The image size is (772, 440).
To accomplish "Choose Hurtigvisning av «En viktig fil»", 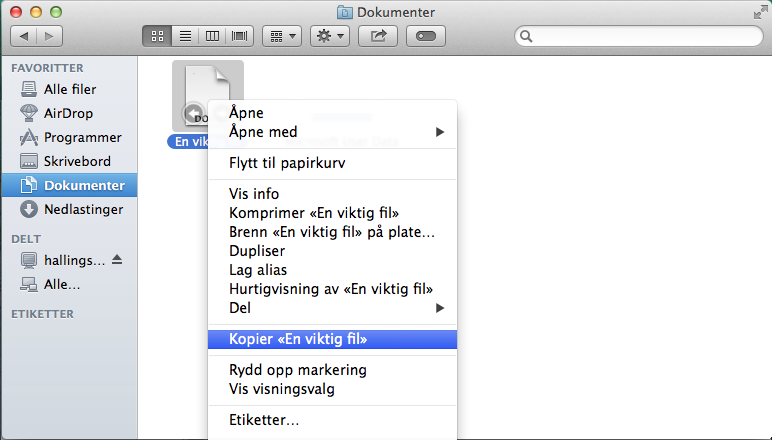I will 332,289.
